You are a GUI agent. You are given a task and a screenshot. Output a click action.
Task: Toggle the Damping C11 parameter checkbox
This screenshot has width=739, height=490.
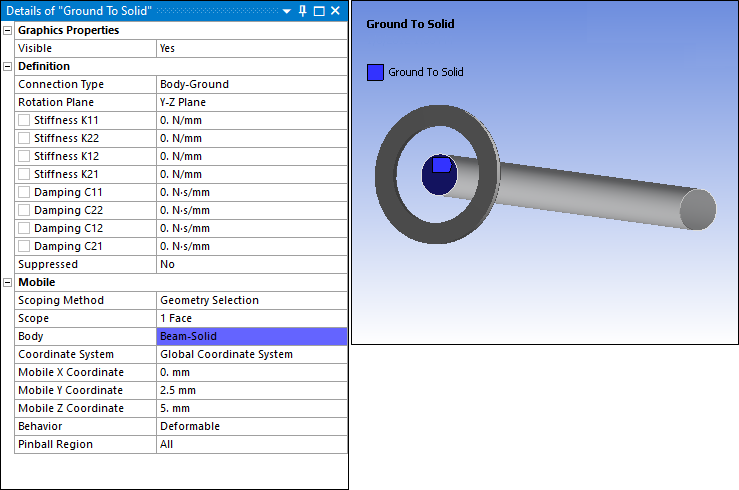[24, 192]
